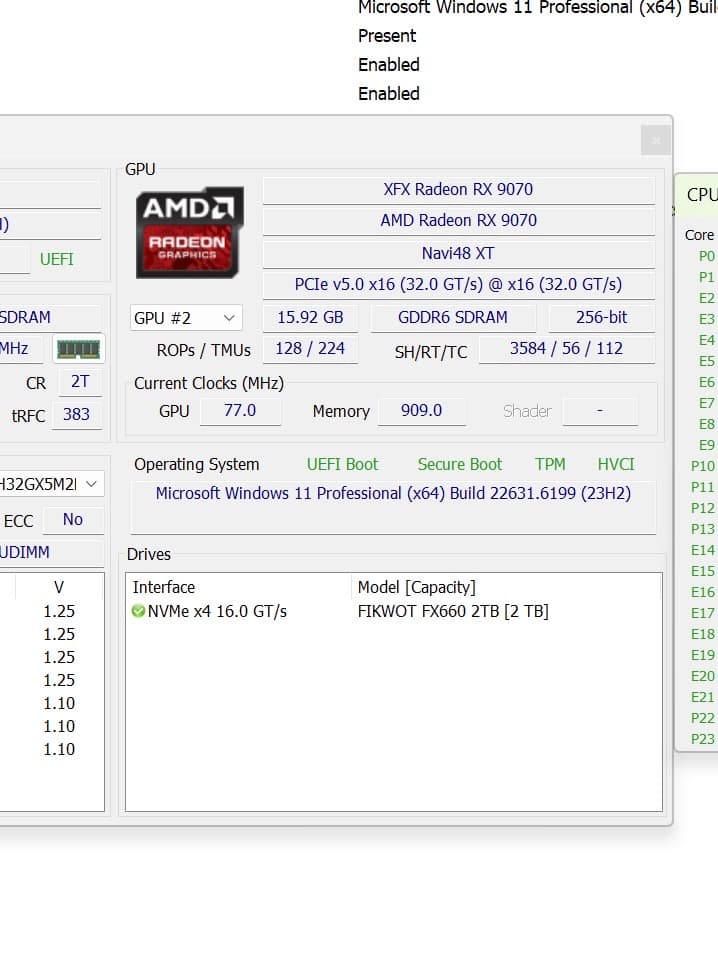Click the Navi48 XT codename field

tap(458, 253)
